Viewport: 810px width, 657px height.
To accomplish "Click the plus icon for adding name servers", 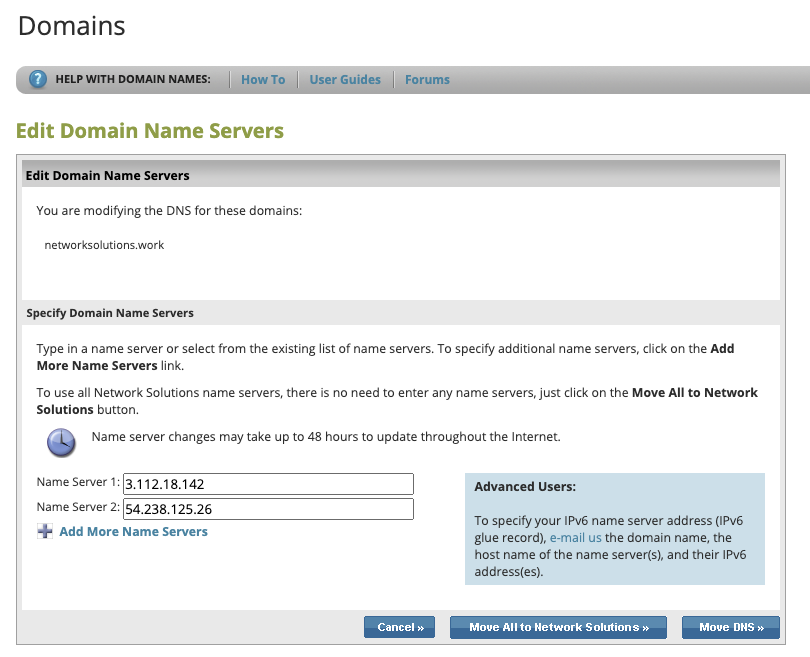I will (x=44, y=532).
